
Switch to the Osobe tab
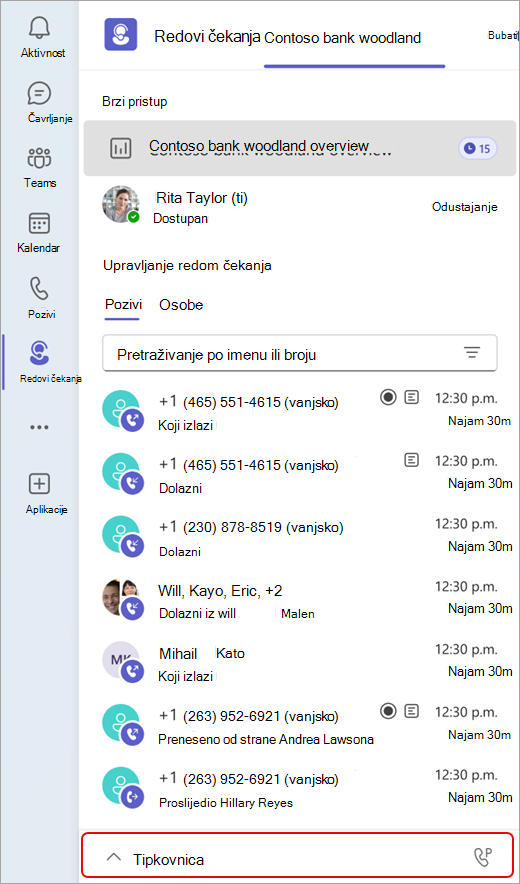[x=181, y=304]
